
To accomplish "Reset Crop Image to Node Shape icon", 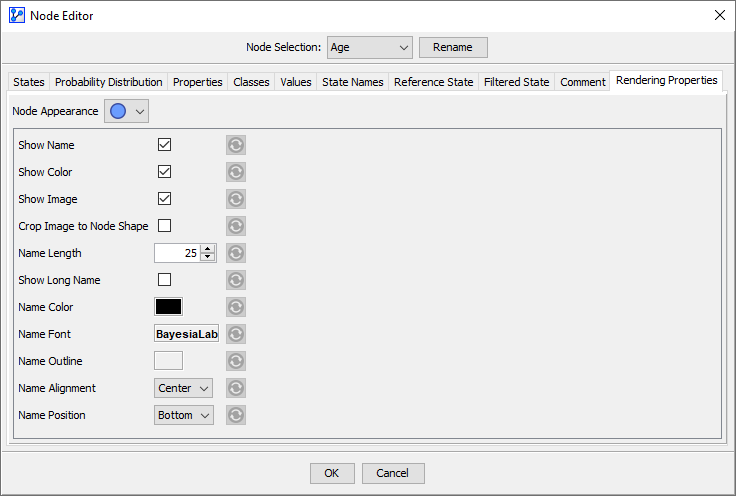I will click(x=236, y=226).
